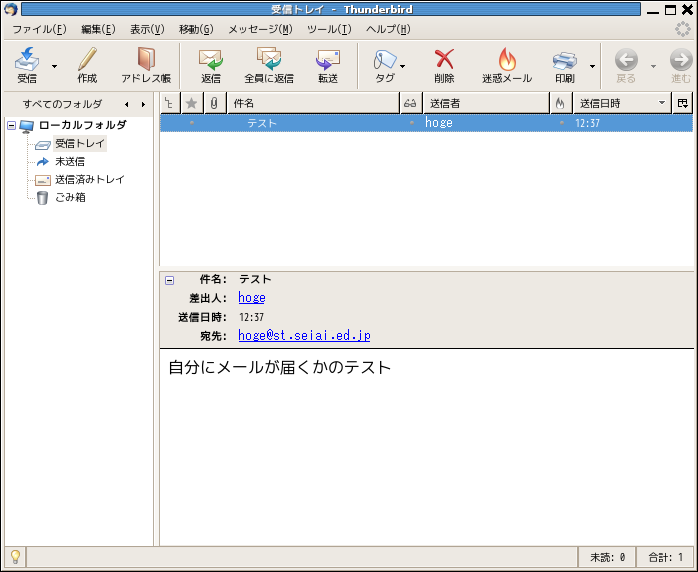Viewport: 698px width, 572px height.
Task: Select the 未送信 folder
Action: (70, 162)
